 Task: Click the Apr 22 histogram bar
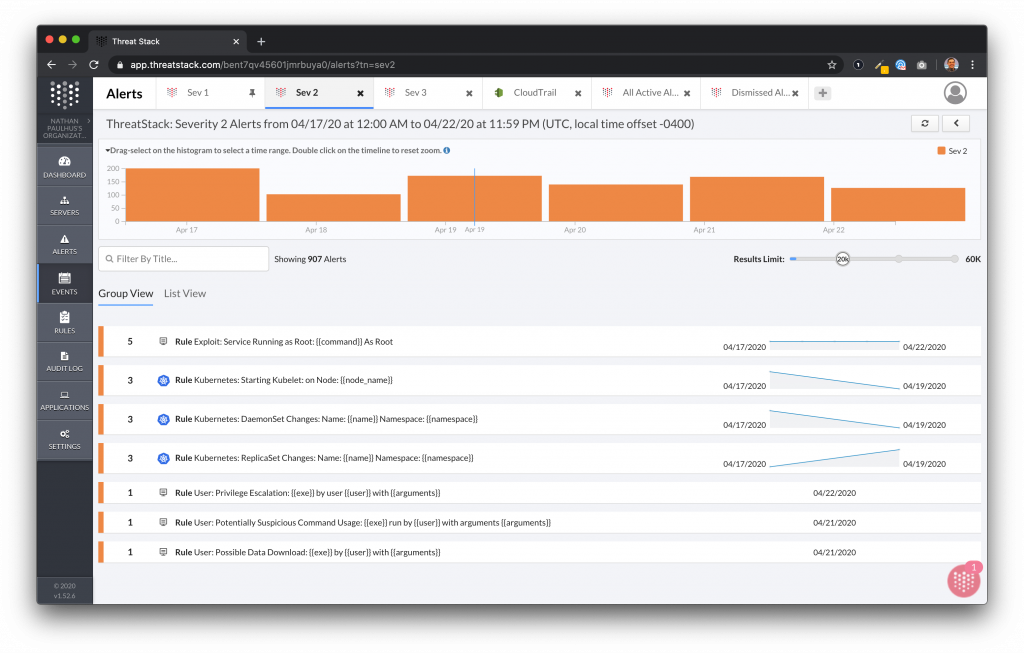898,204
